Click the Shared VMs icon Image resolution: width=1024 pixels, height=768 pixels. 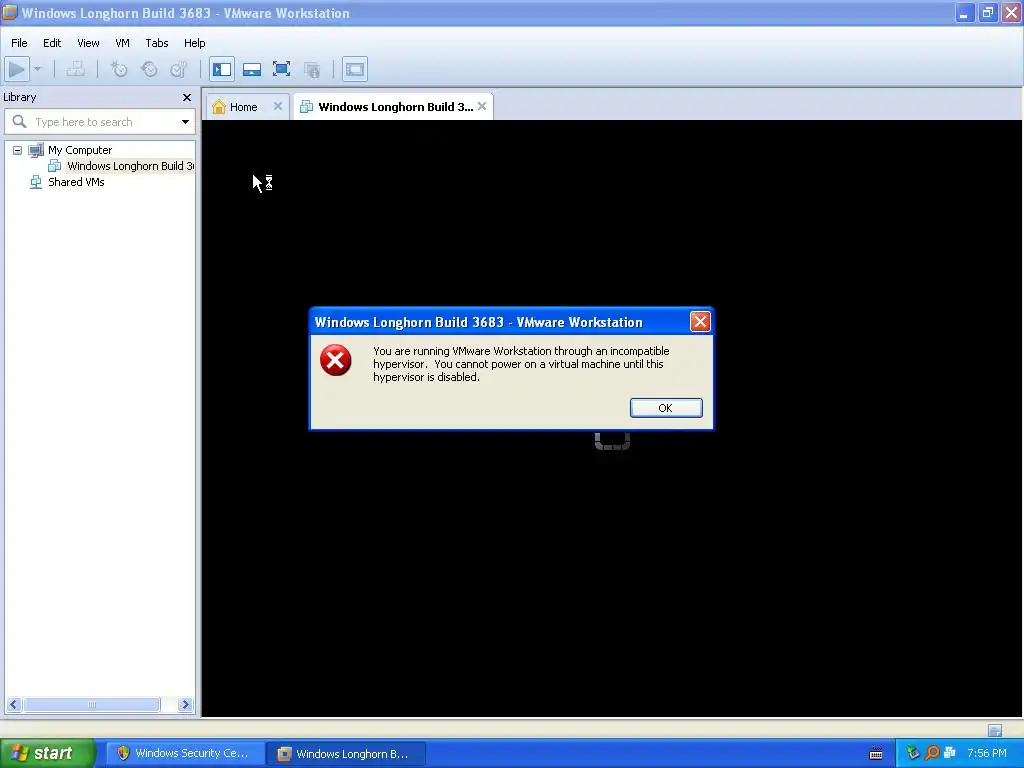[36, 182]
